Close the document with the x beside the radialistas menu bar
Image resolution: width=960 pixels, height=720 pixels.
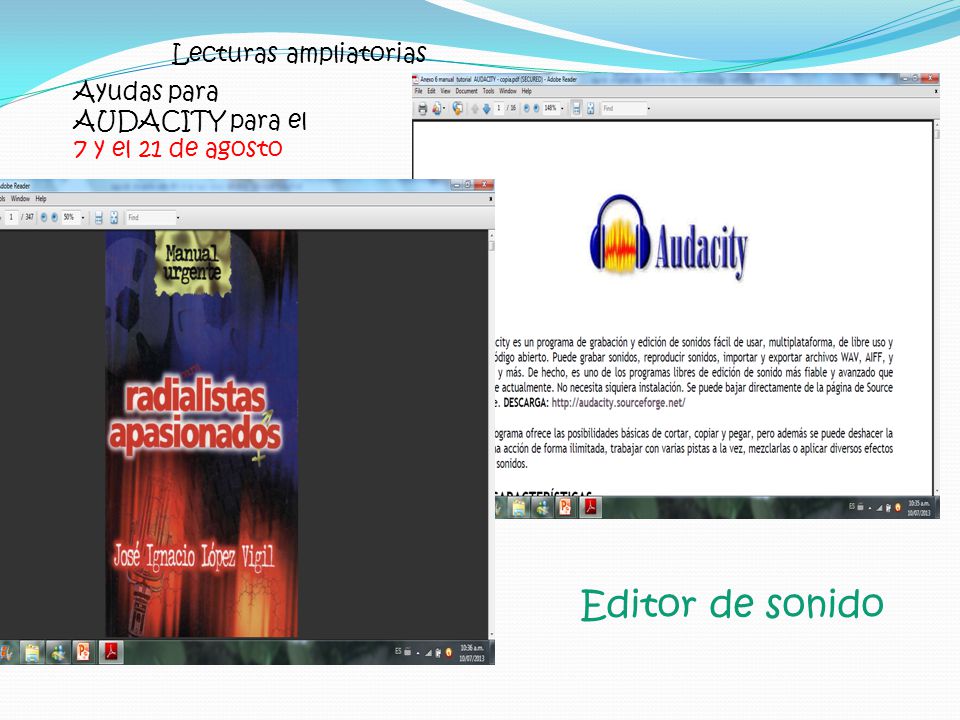click(x=490, y=199)
